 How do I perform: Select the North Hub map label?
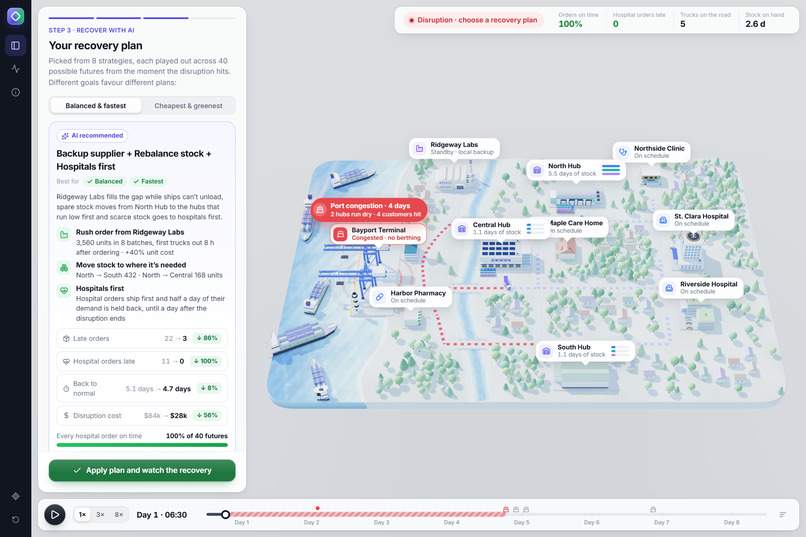(x=576, y=170)
